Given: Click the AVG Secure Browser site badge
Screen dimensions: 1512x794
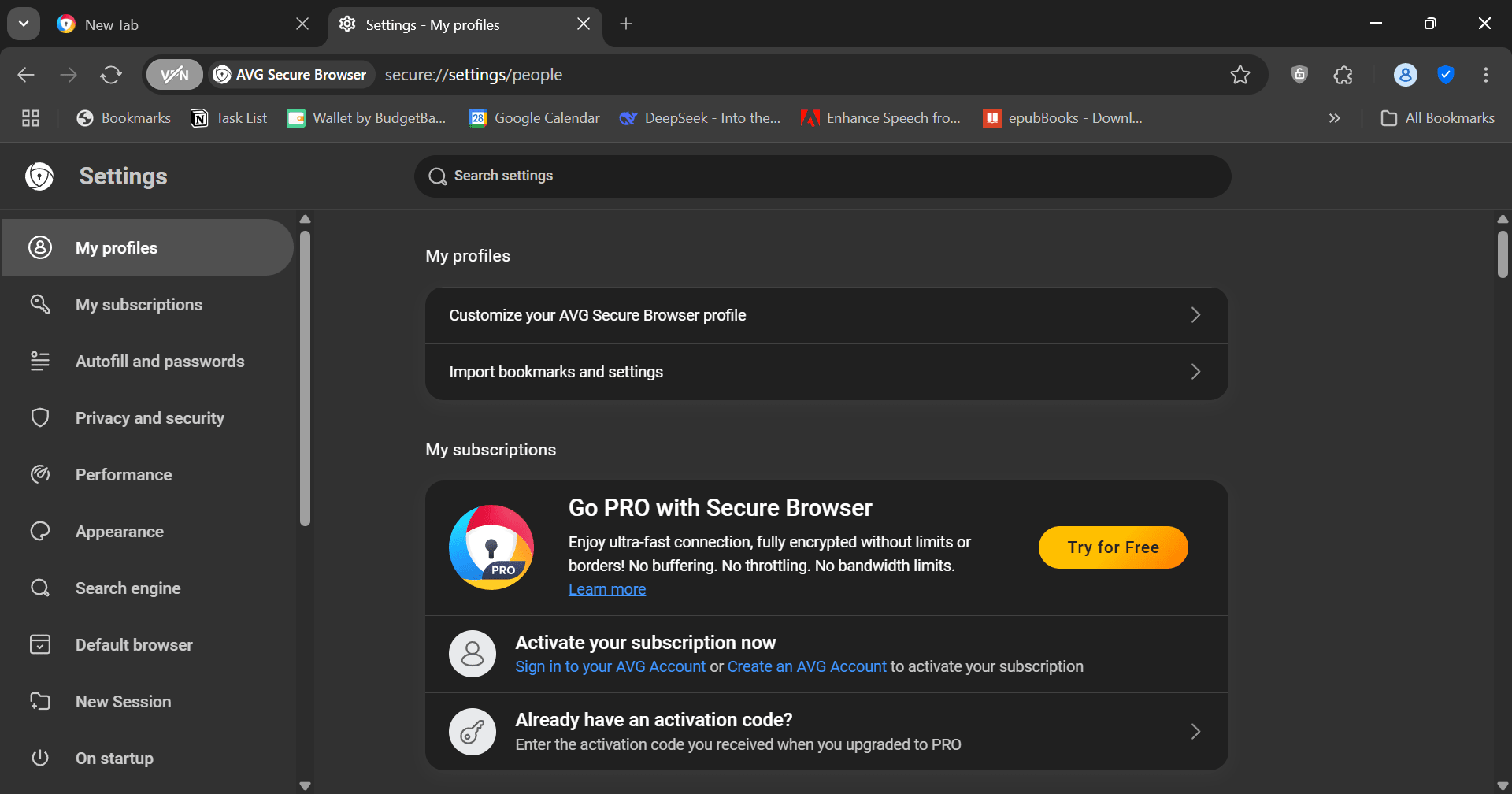Looking at the screenshot, I should pos(291,75).
